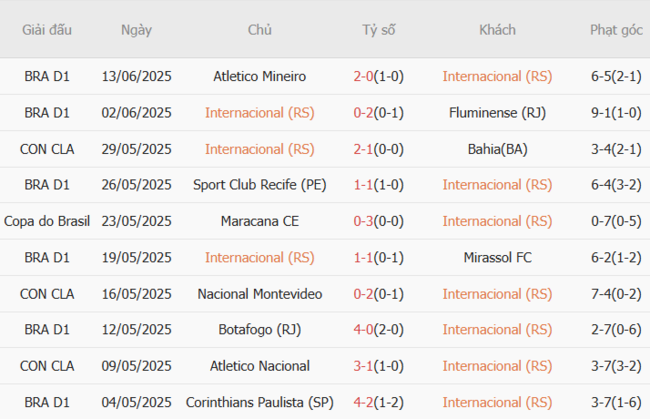Open Botafogo (RJ) team page
Screen dimensions: 650x419
tap(260, 330)
